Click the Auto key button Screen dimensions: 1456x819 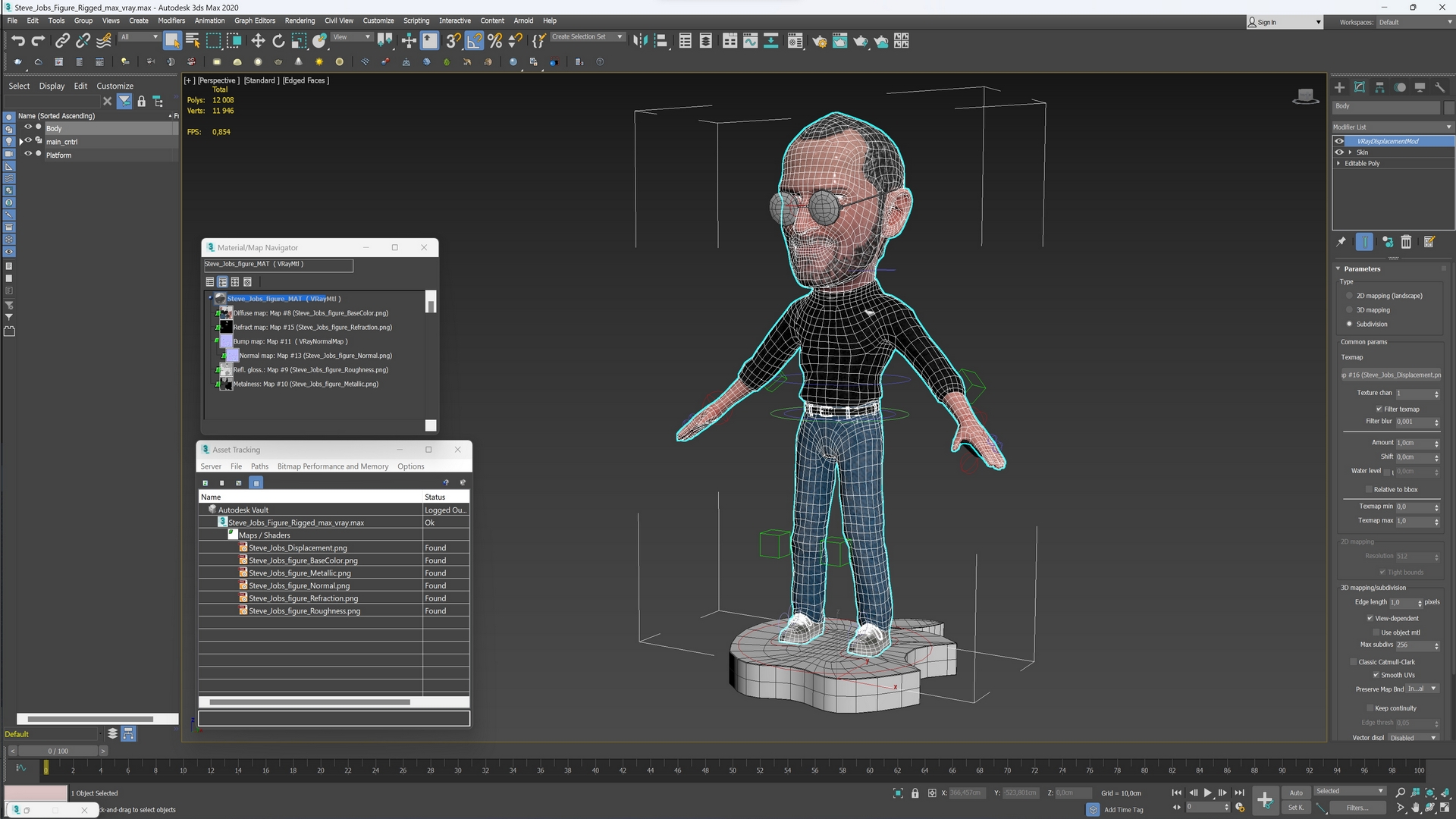coord(1296,792)
